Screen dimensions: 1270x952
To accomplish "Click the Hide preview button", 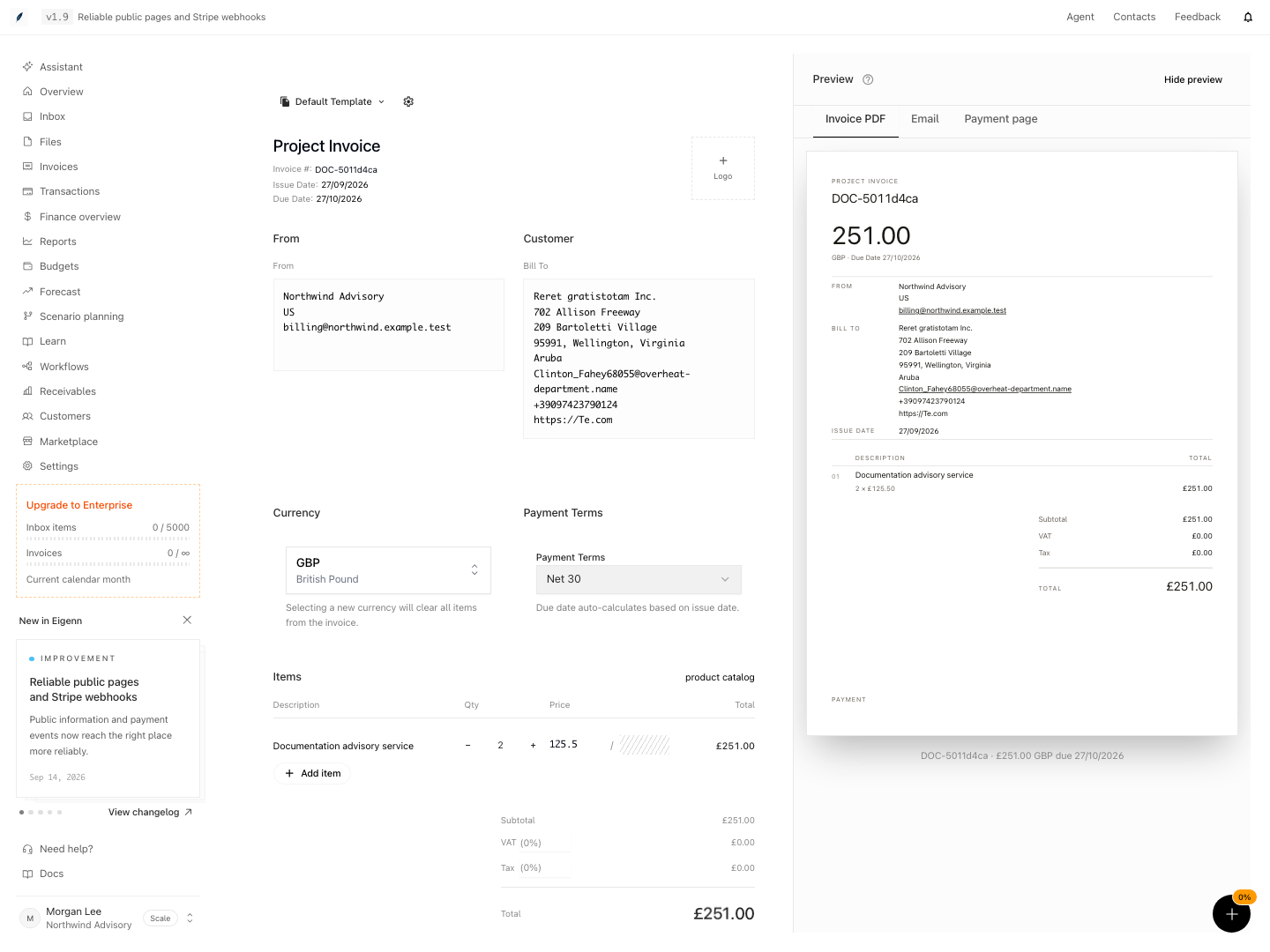I will [1193, 79].
